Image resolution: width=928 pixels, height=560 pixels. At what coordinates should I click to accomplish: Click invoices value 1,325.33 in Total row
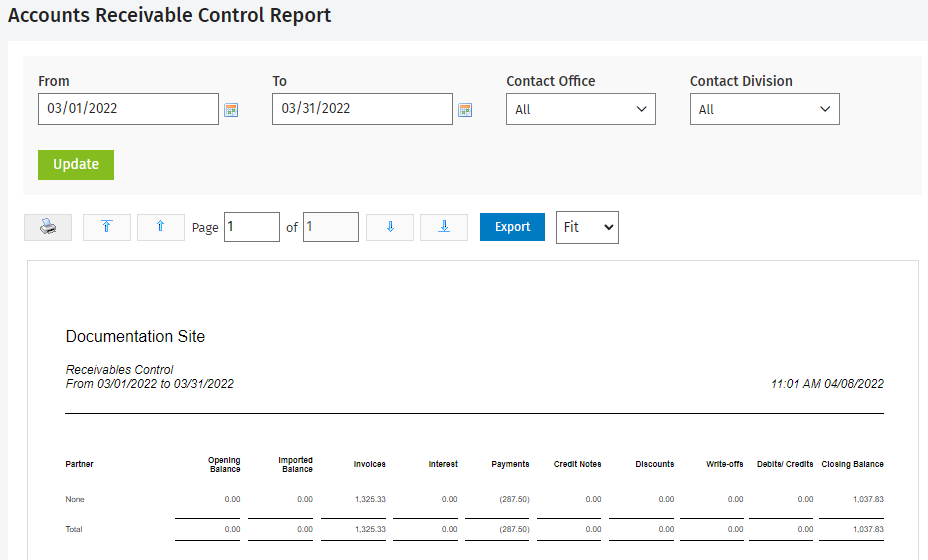click(370, 529)
